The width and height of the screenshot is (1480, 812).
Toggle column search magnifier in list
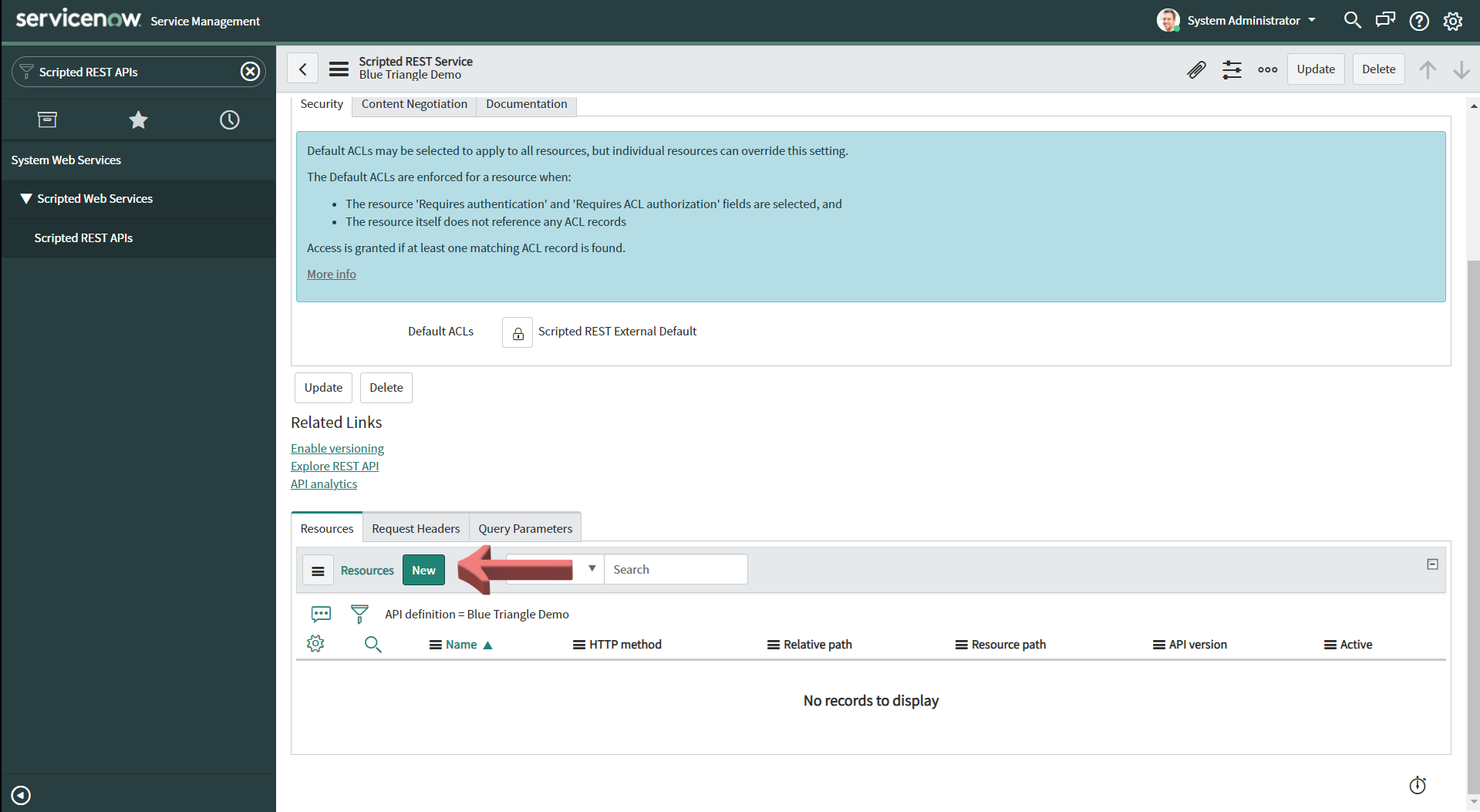click(373, 644)
